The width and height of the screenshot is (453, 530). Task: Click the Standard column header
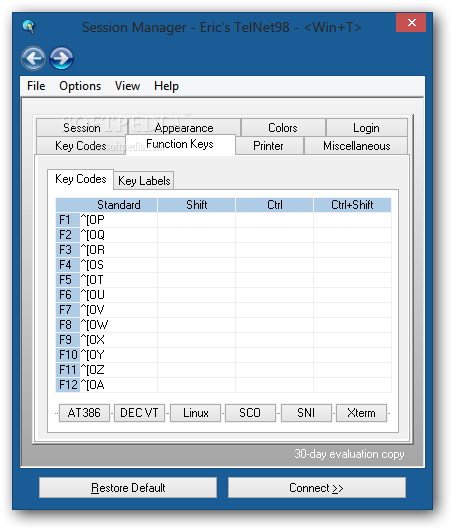click(119, 205)
